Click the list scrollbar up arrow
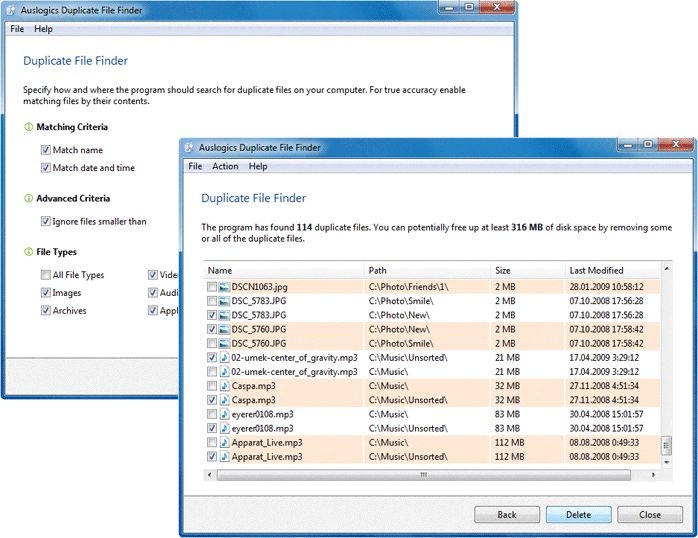The height and width of the screenshot is (538, 698). tap(666, 269)
